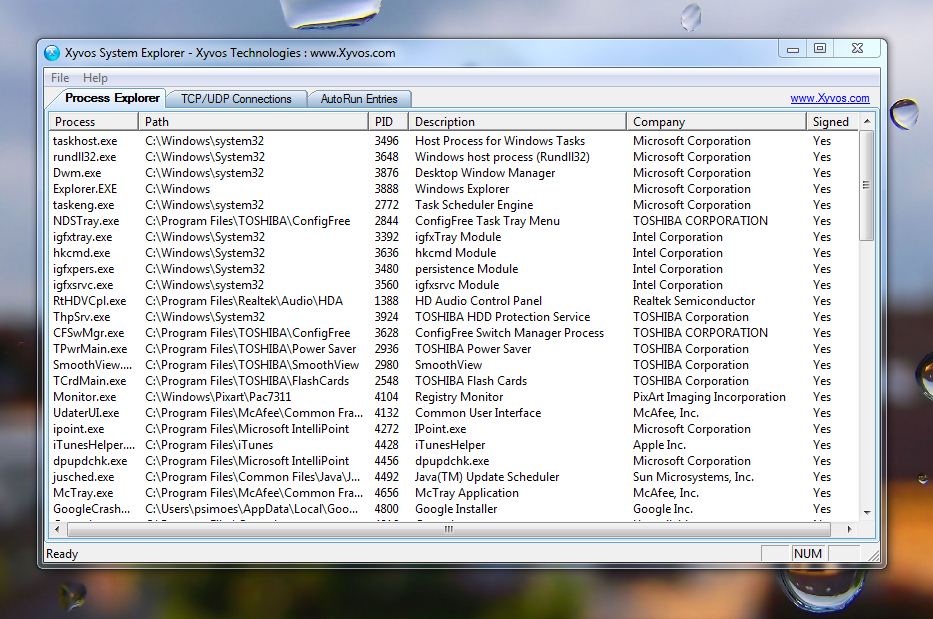Click the vertical scrollbar thumb
933x619 pixels.
[867, 185]
